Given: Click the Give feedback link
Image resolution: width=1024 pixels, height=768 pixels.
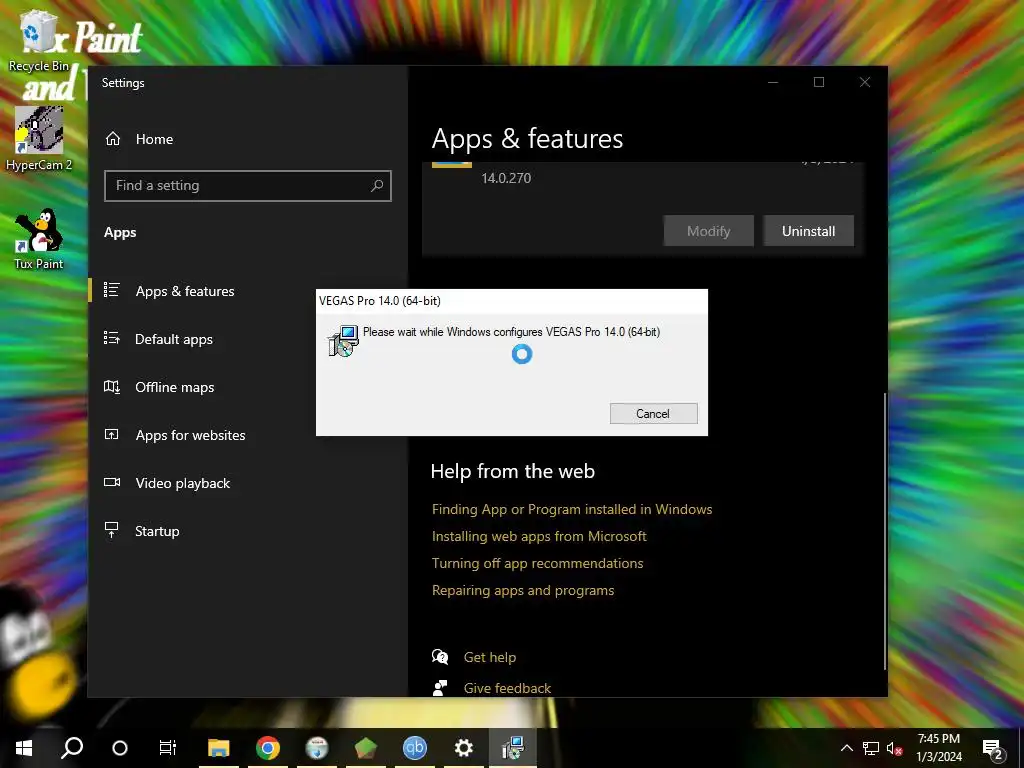Looking at the screenshot, I should click(x=507, y=688).
